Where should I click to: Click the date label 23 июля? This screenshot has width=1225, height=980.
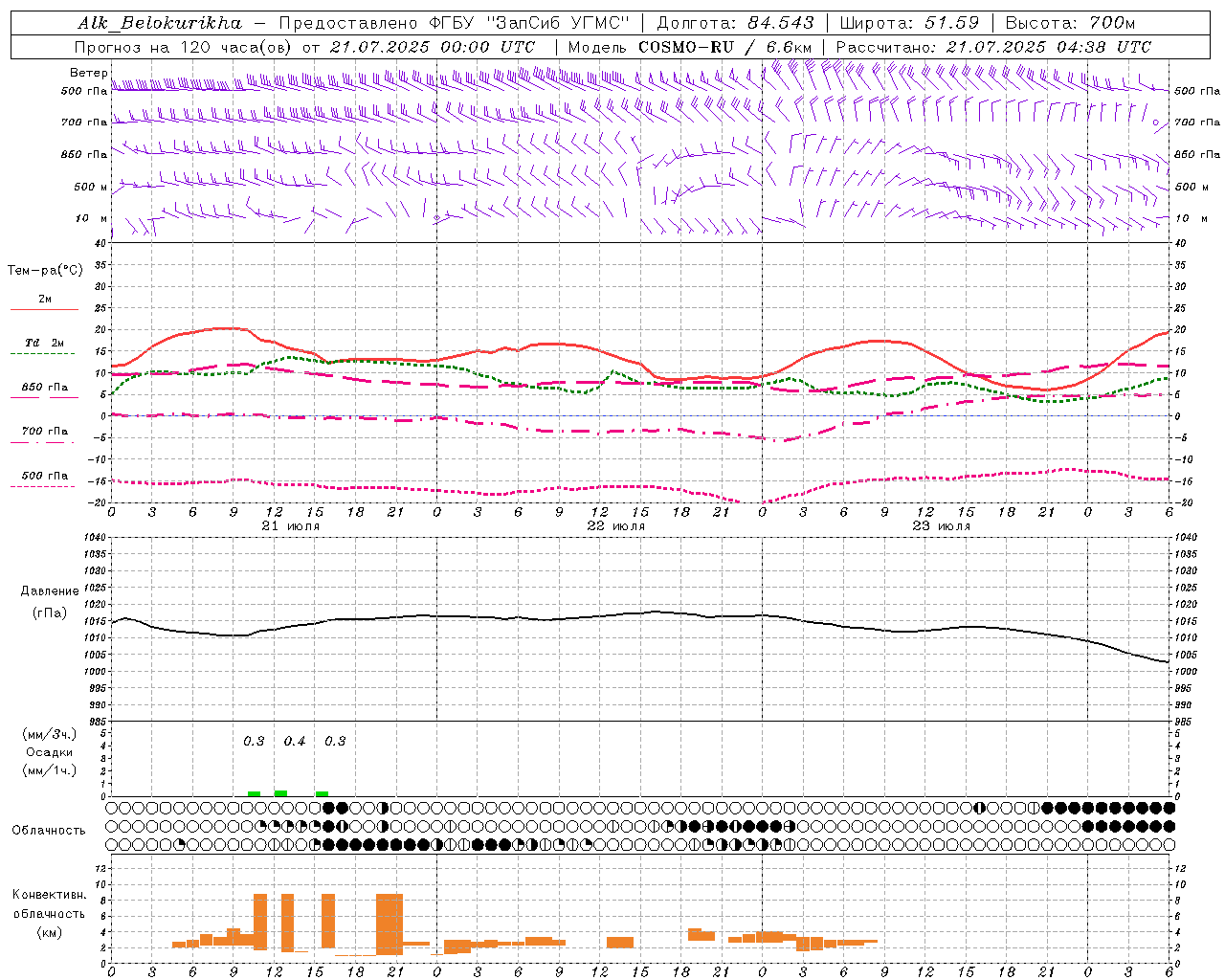942,526
